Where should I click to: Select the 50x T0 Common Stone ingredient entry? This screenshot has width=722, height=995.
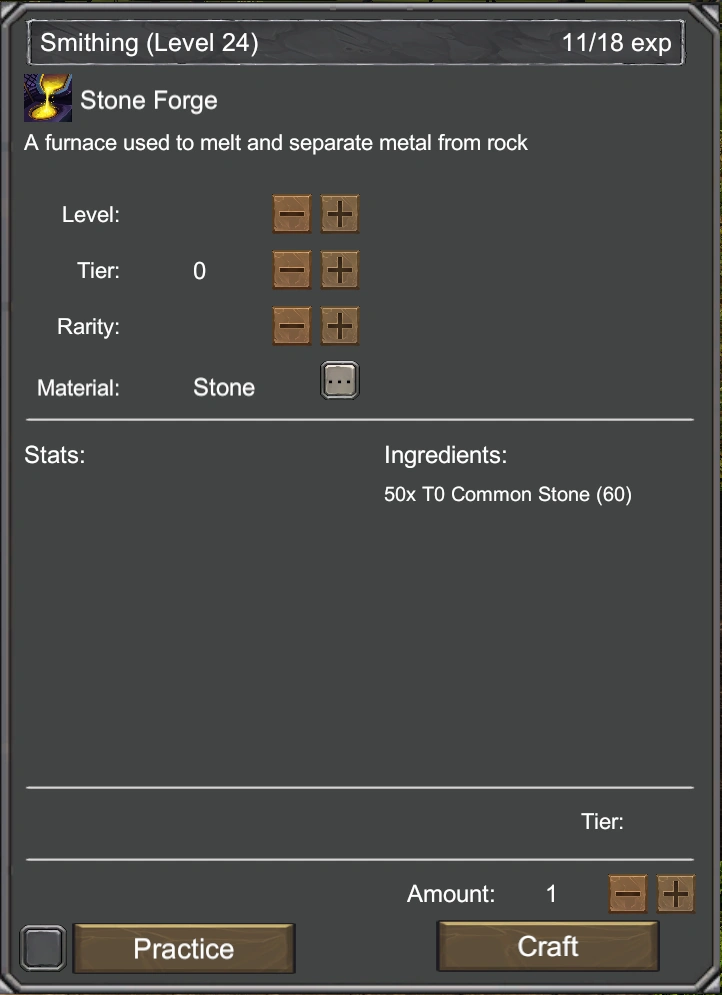(x=508, y=494)
